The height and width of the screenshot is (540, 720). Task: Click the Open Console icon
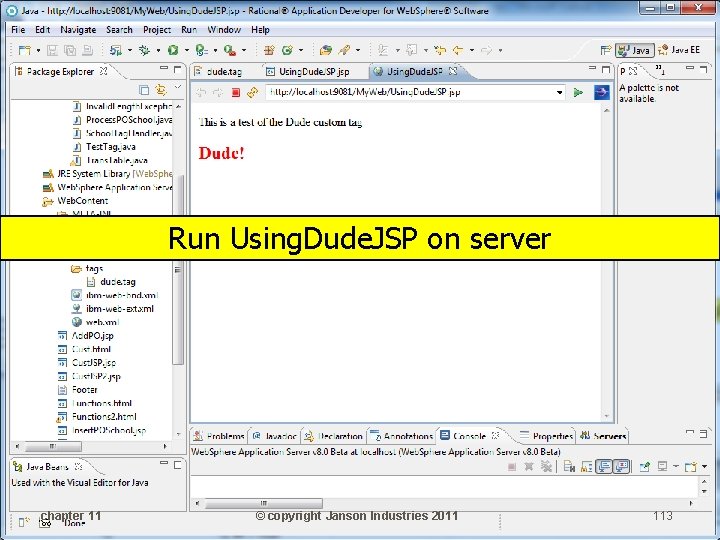690,467
